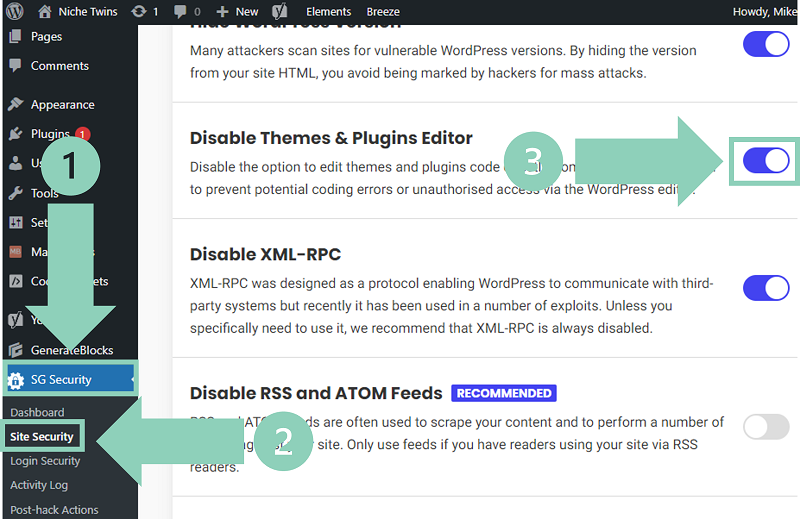Click the Comments icon in sidebar

tap(15, 65)
